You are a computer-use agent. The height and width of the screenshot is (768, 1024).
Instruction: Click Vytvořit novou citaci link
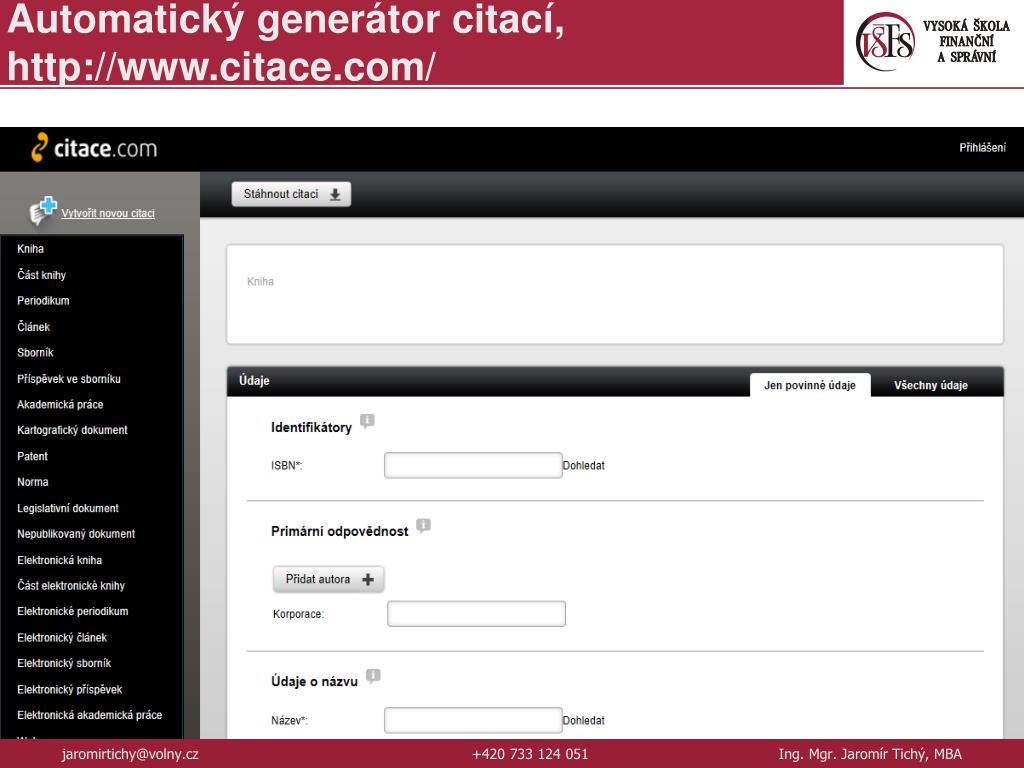(x=108, y=214)
